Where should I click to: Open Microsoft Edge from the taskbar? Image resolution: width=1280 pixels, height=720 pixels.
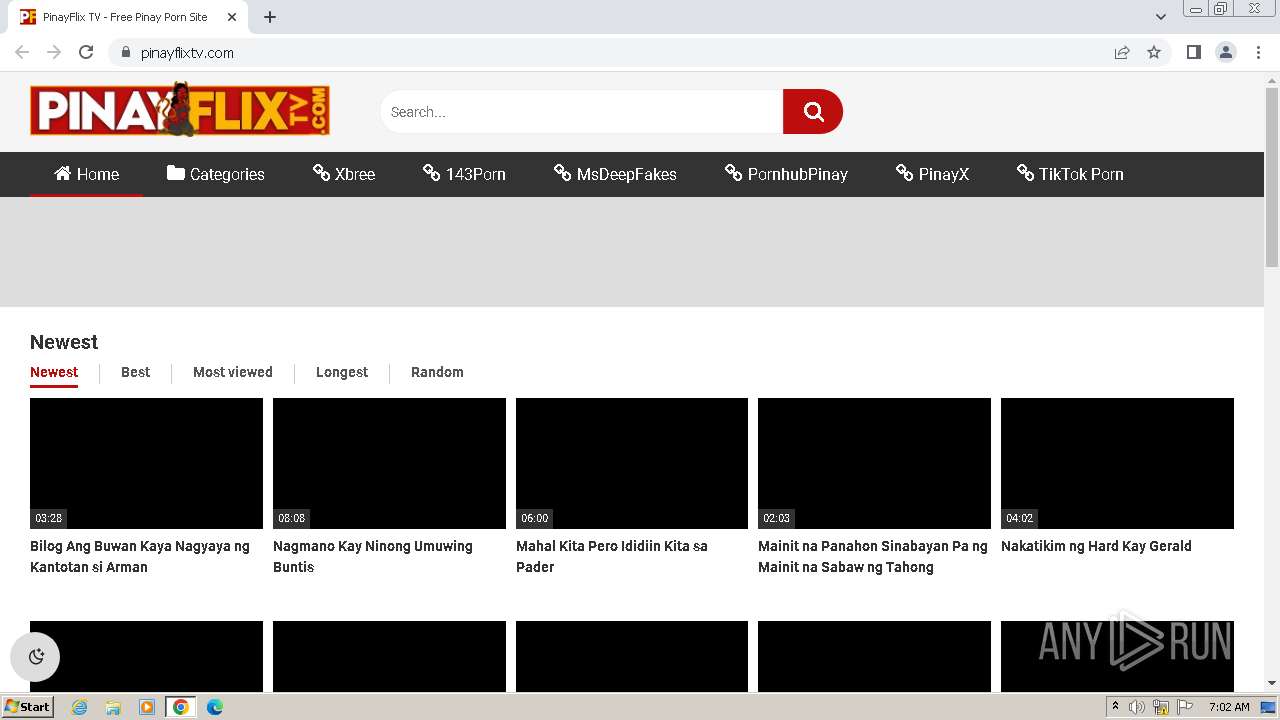[215, 707]
